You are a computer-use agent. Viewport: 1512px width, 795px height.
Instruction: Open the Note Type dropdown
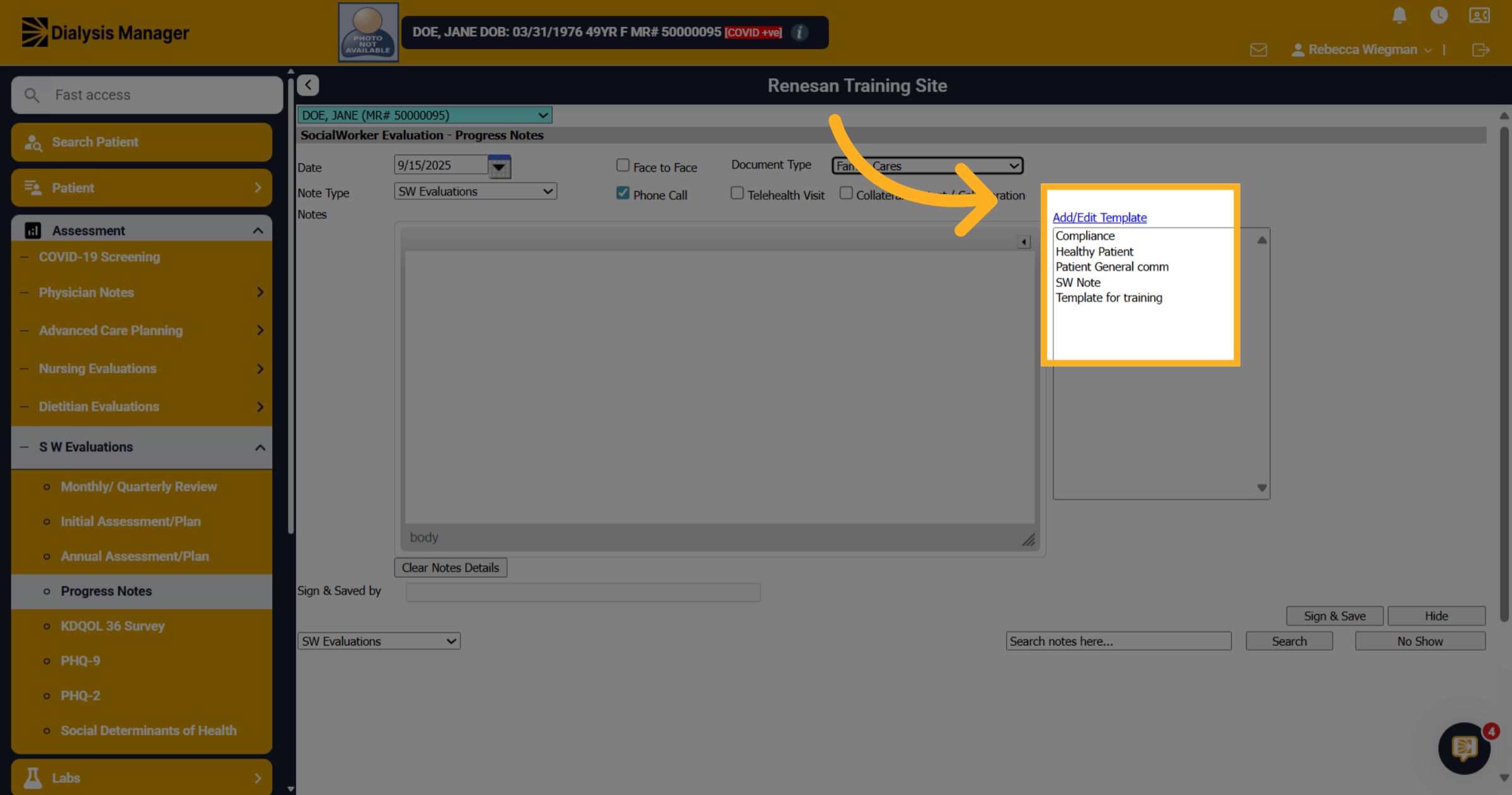(476, 191)
